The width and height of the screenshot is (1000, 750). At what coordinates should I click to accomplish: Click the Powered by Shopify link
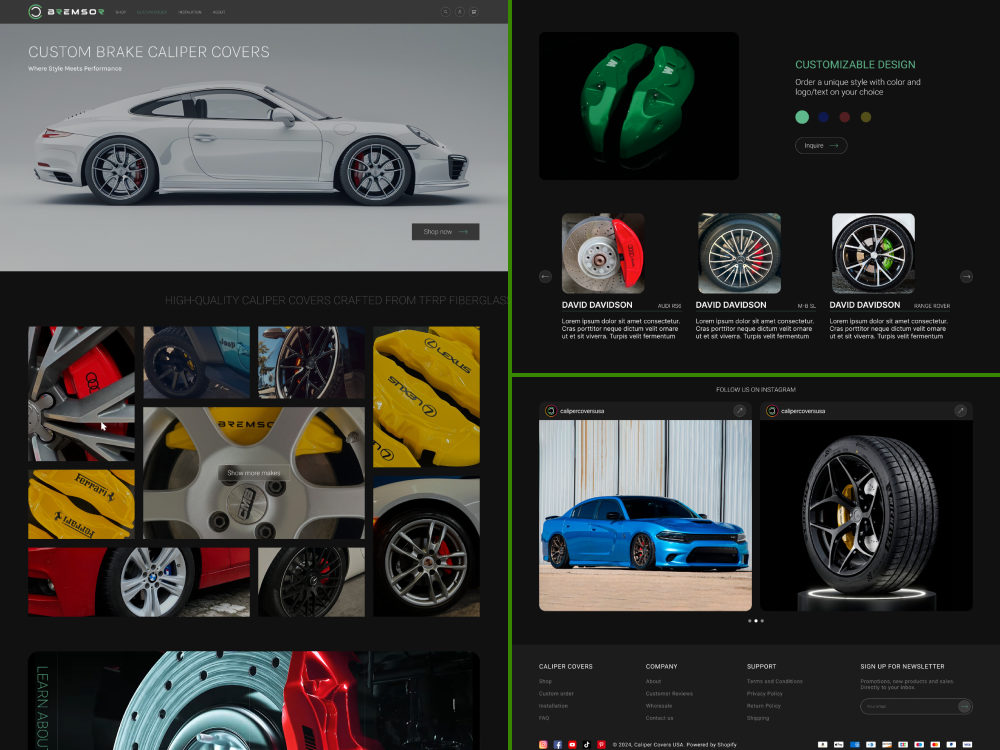point(711,744)
